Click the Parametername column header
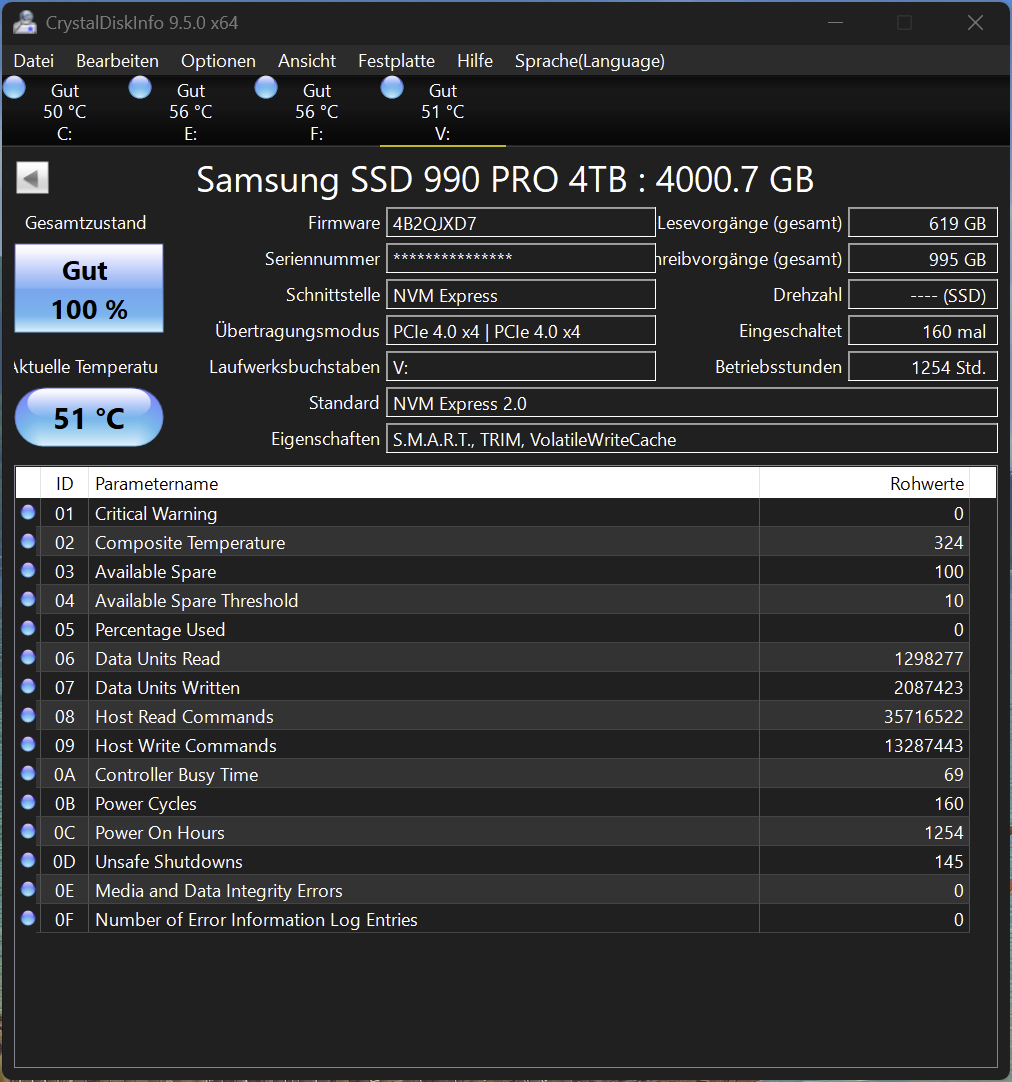The image size is (1012, 1082). tap(424, 483)
